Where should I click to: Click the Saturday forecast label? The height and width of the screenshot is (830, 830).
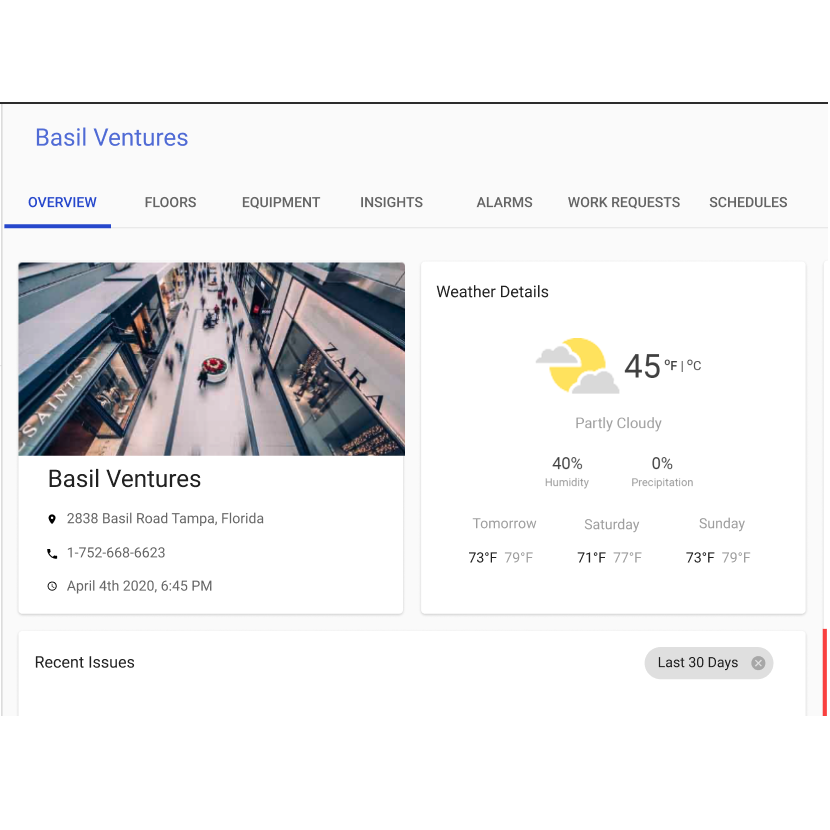[x=611, y=525]
